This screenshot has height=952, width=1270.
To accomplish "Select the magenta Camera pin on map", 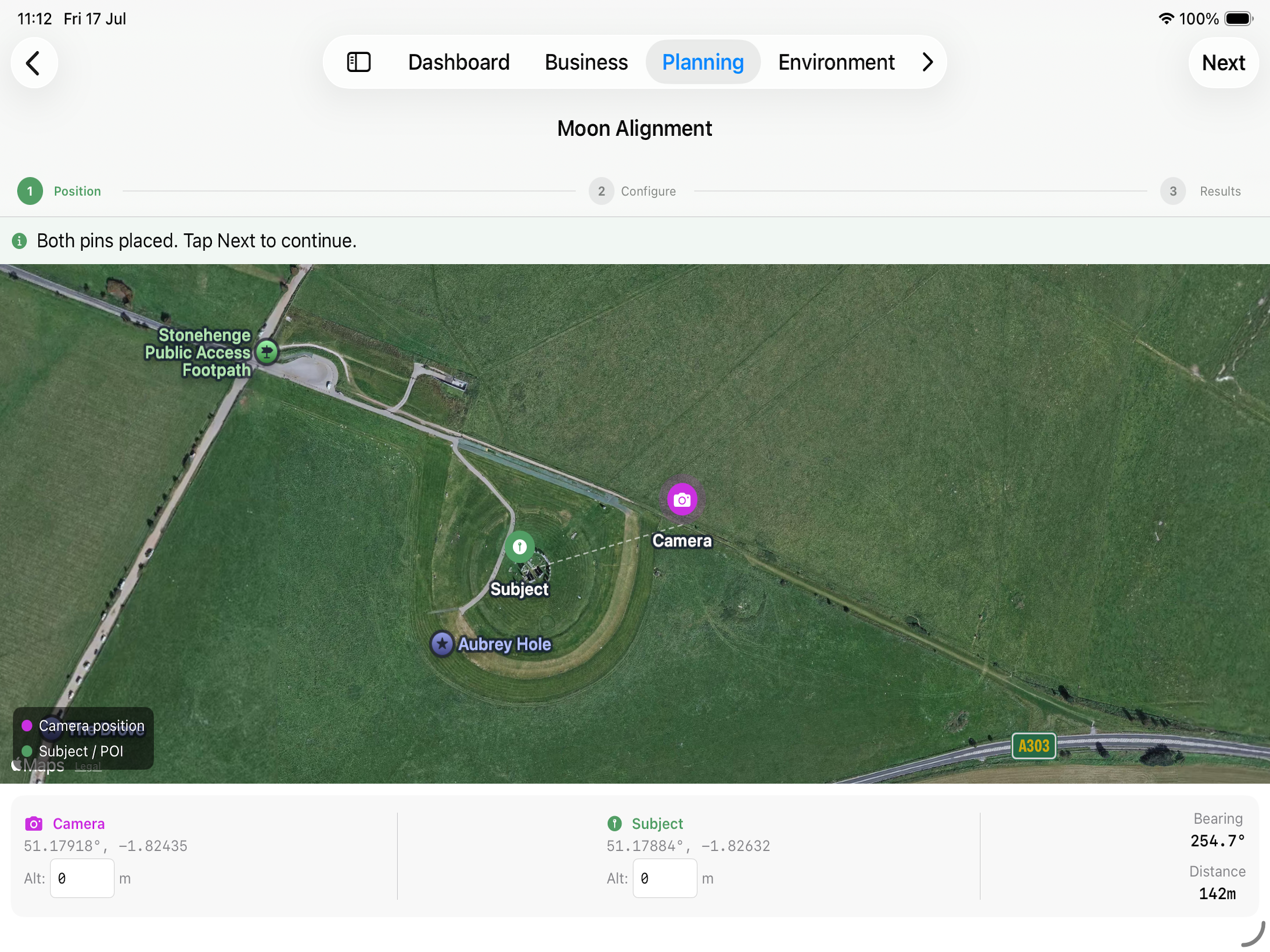I will pos(682,499).
